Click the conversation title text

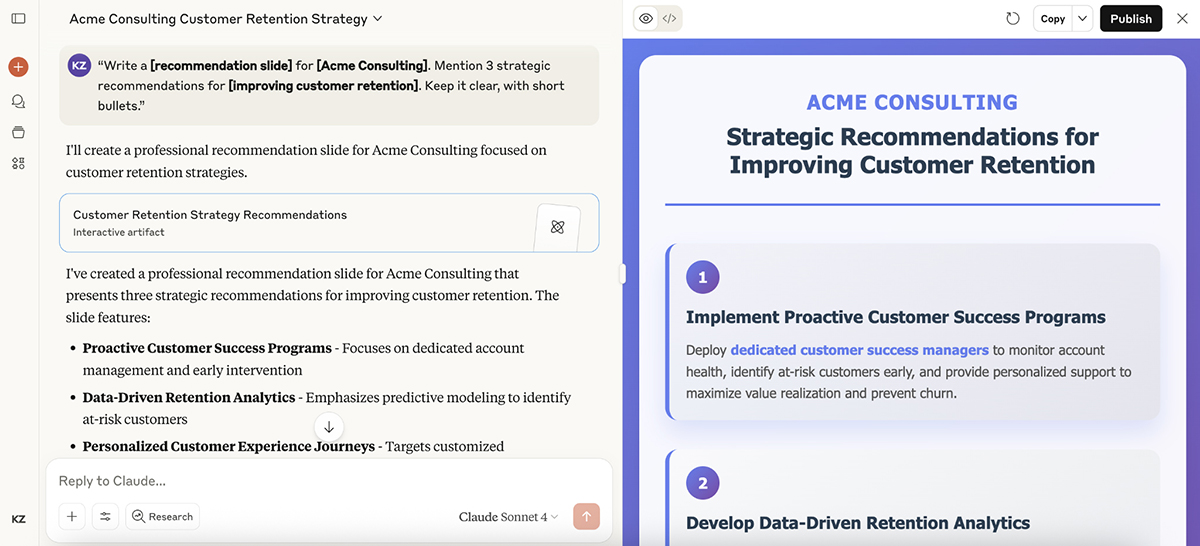click(218, 19)
